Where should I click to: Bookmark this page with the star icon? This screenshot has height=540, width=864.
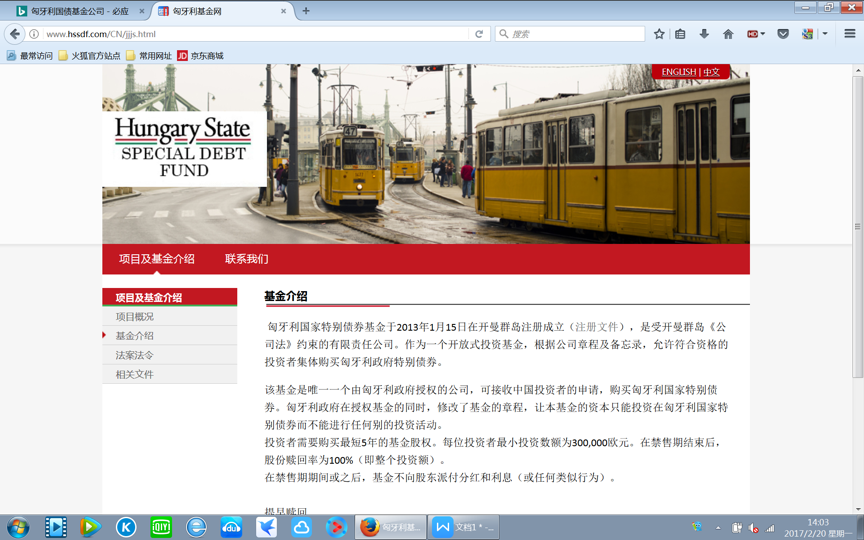[659, 34]
